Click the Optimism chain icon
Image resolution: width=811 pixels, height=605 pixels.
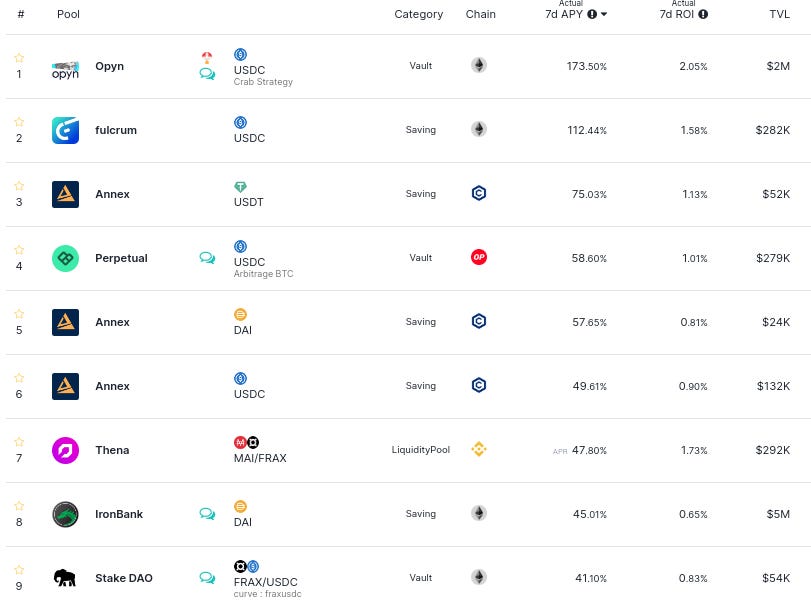479,257
